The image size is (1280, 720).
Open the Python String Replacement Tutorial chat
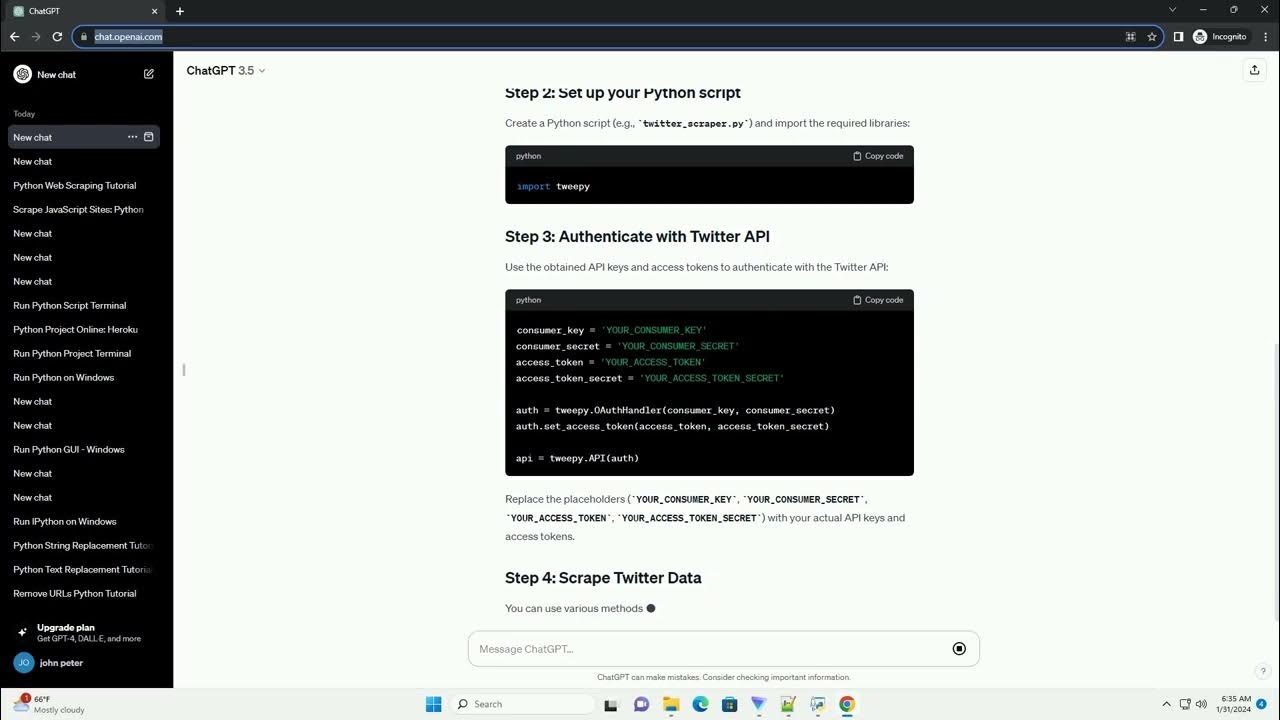tap(84, 545)
